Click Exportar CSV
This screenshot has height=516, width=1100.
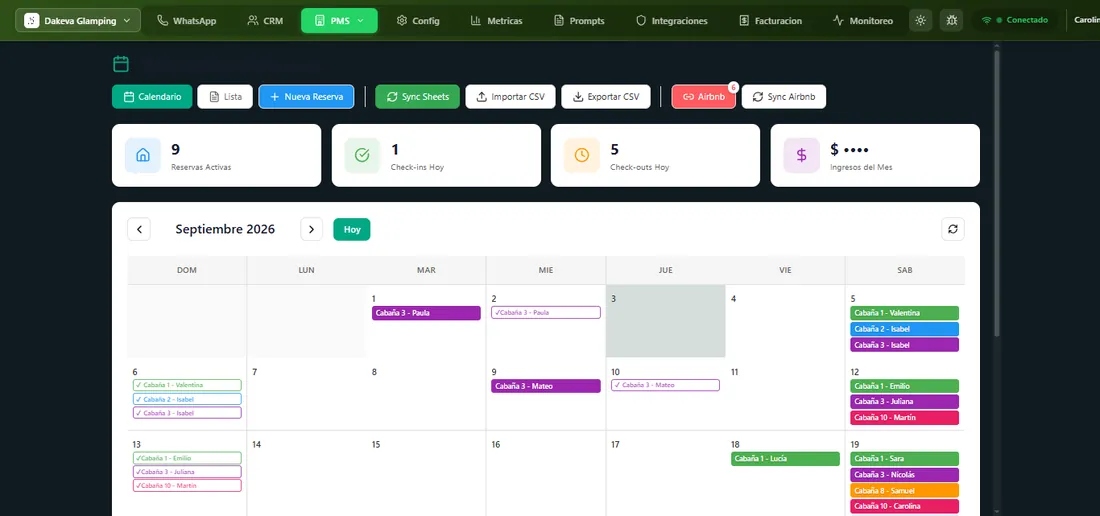pos(606,97)
